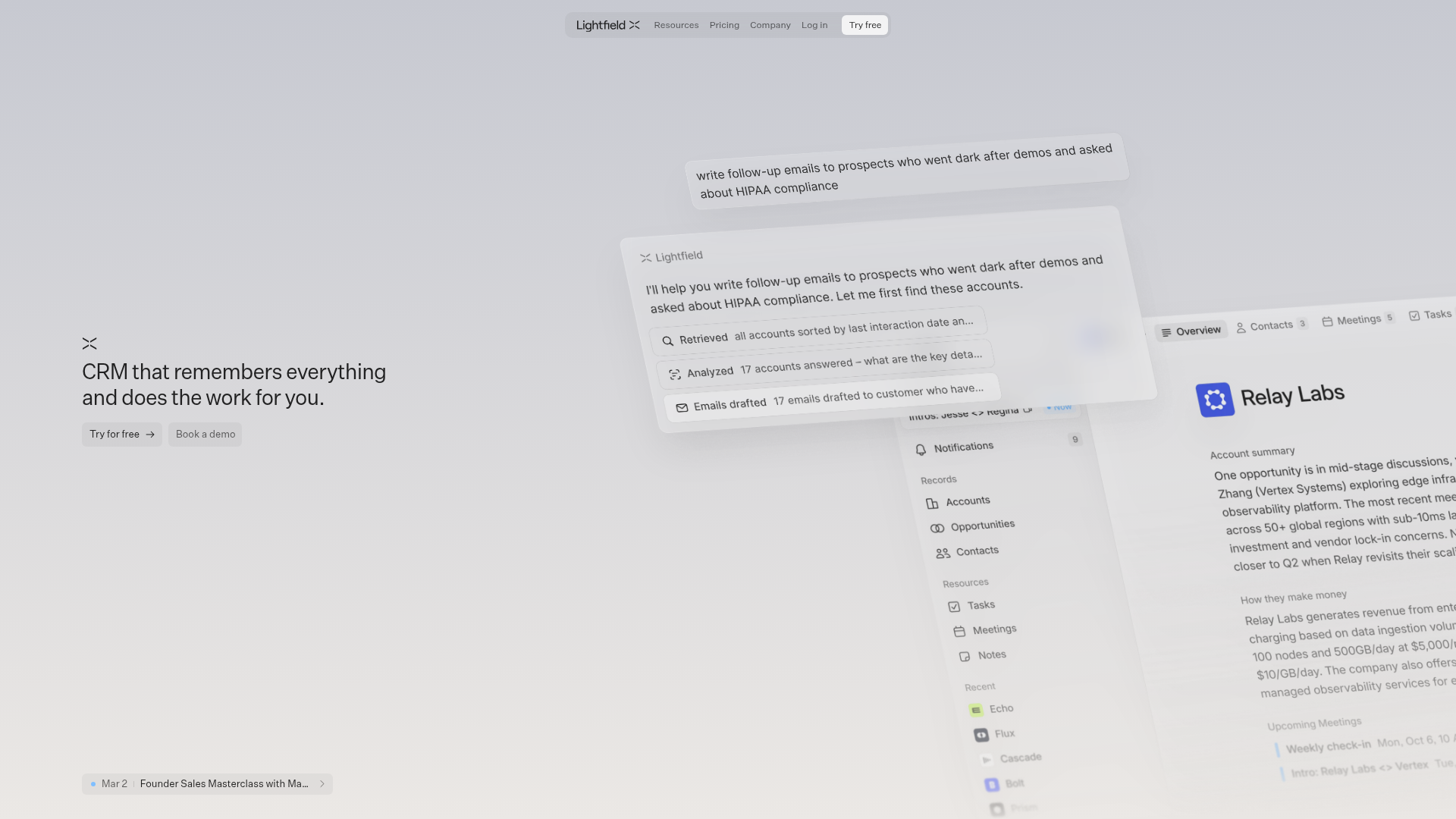The image size is (1456, 819).
Task: Open the Pricing menu item
Action: tap(724, 25)
